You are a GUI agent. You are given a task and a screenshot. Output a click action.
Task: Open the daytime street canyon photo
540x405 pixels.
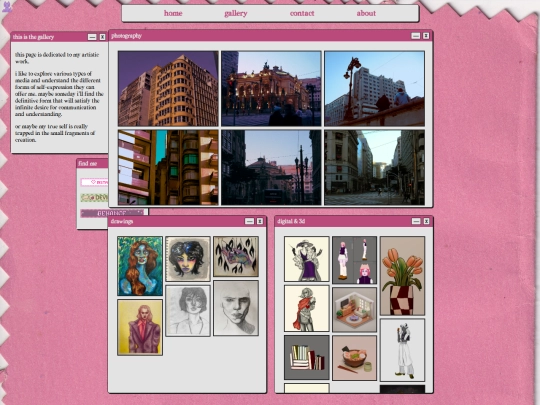[x=374, y=167]
